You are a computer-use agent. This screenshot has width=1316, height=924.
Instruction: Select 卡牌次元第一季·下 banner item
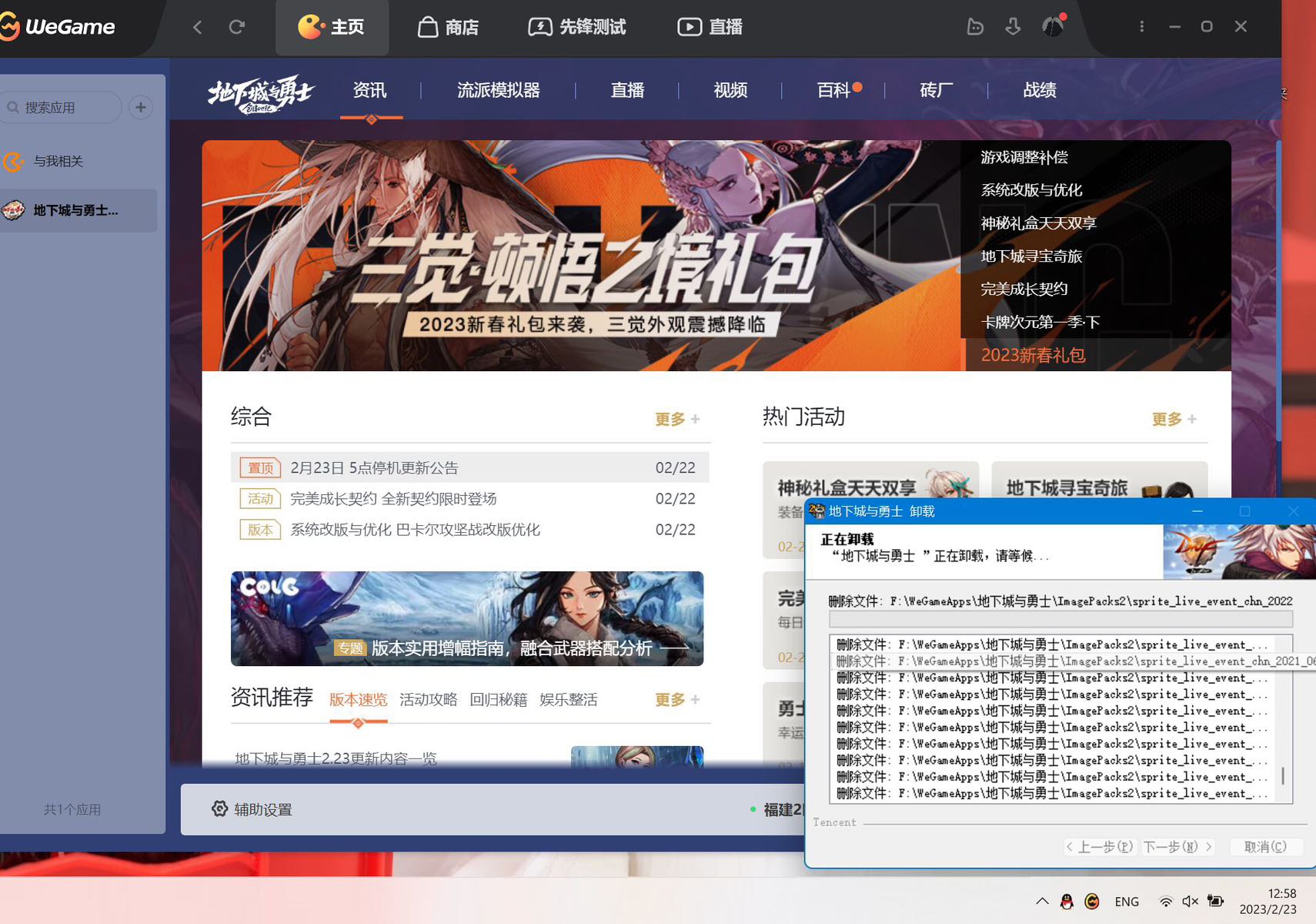tap(1040, 322)
